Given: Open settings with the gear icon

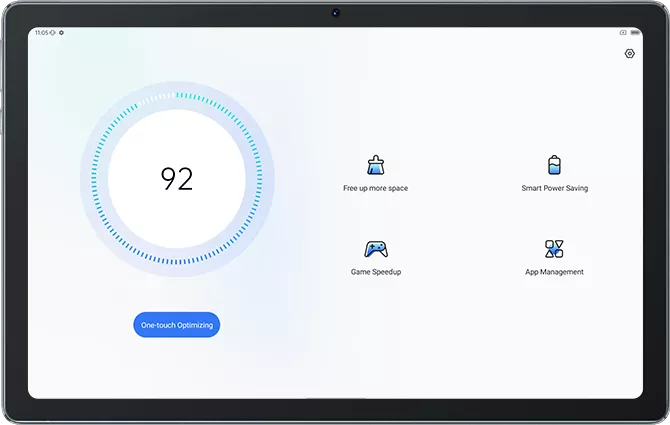Looking at the screenshot, I should point(629,54).
